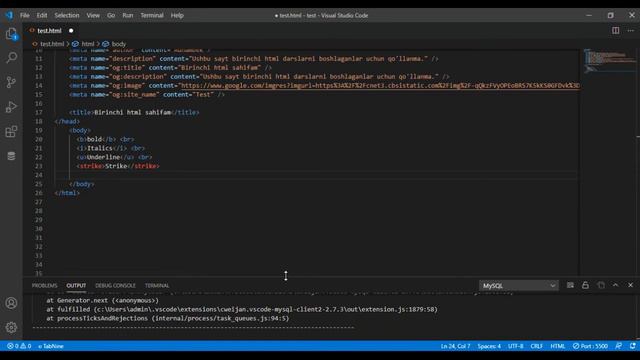Open the Edit menu
The height and width of the screenshot is (360, 640).
point(42,16)
